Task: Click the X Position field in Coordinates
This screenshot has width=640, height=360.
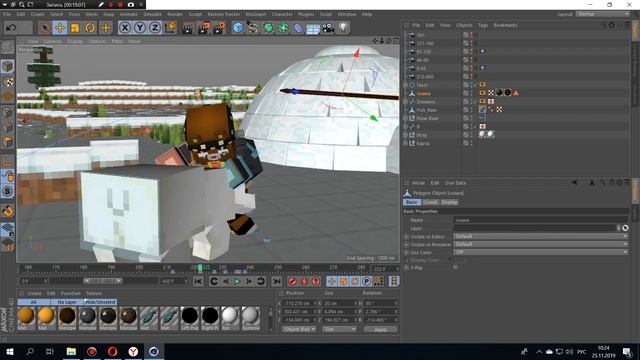Action: pos(299,303)
